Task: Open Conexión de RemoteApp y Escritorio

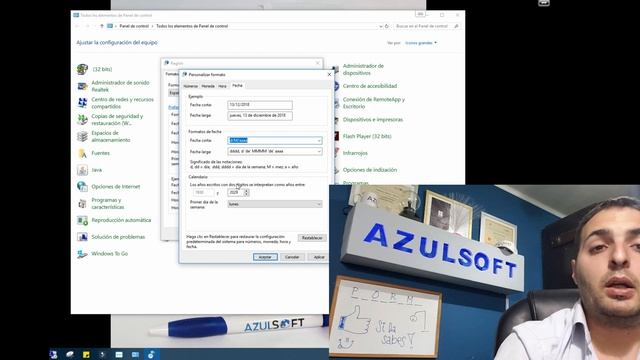Action: 374,103
